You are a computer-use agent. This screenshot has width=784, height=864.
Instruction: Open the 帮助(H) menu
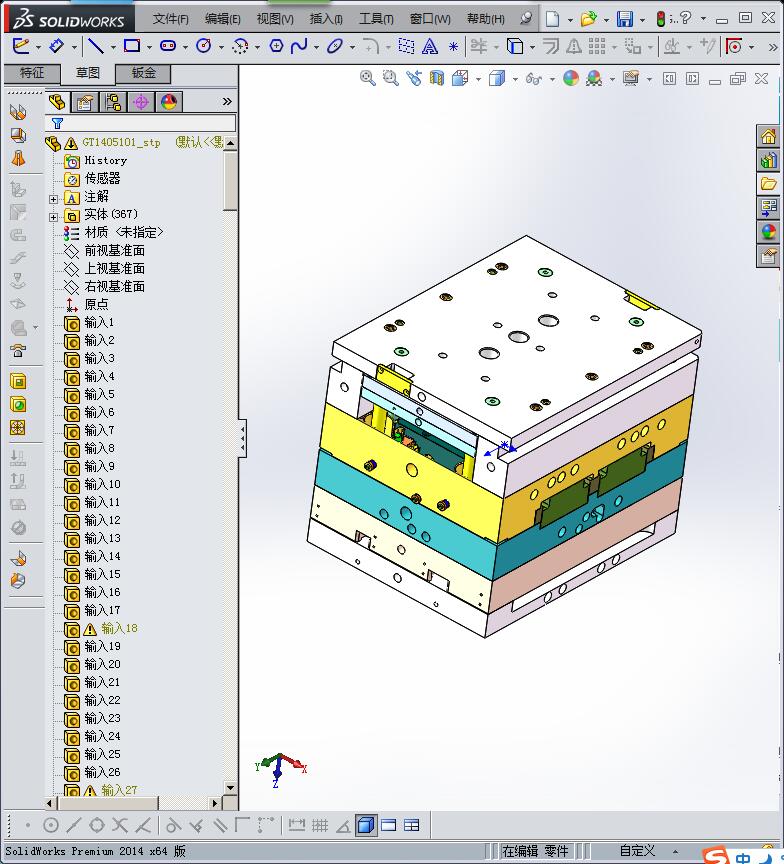click(485, 19)
